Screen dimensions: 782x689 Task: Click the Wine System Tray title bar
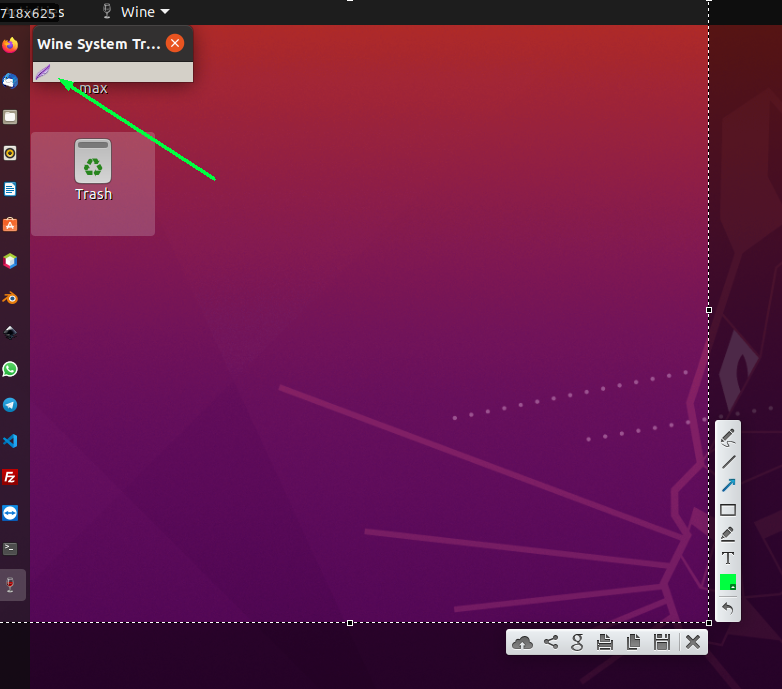pos(113,44)
